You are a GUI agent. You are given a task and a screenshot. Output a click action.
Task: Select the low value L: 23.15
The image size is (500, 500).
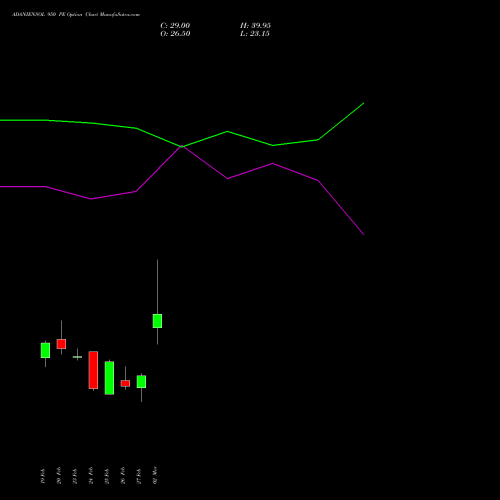(255, 34)
